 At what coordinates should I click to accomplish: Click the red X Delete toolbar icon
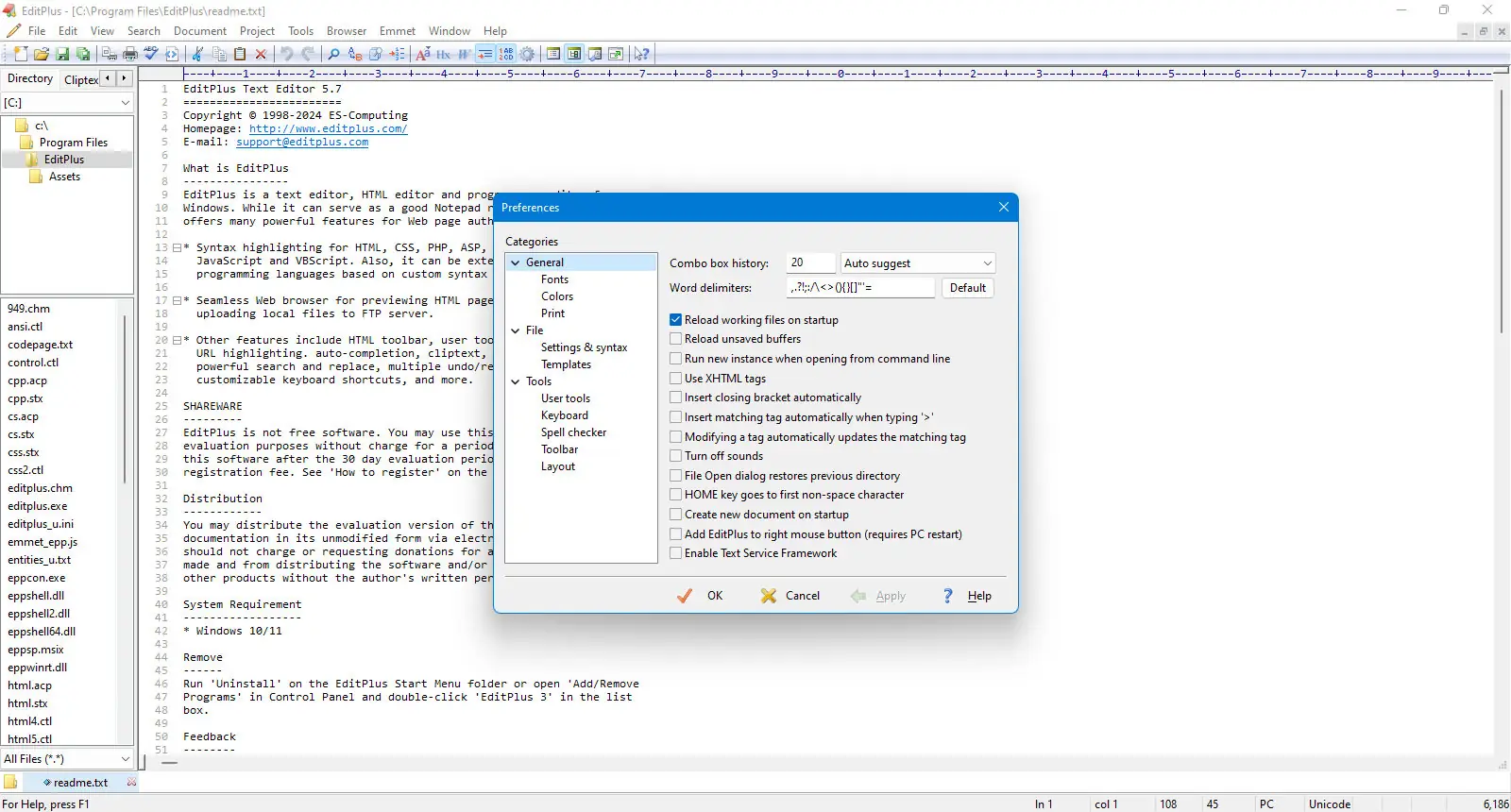point(261,54)
